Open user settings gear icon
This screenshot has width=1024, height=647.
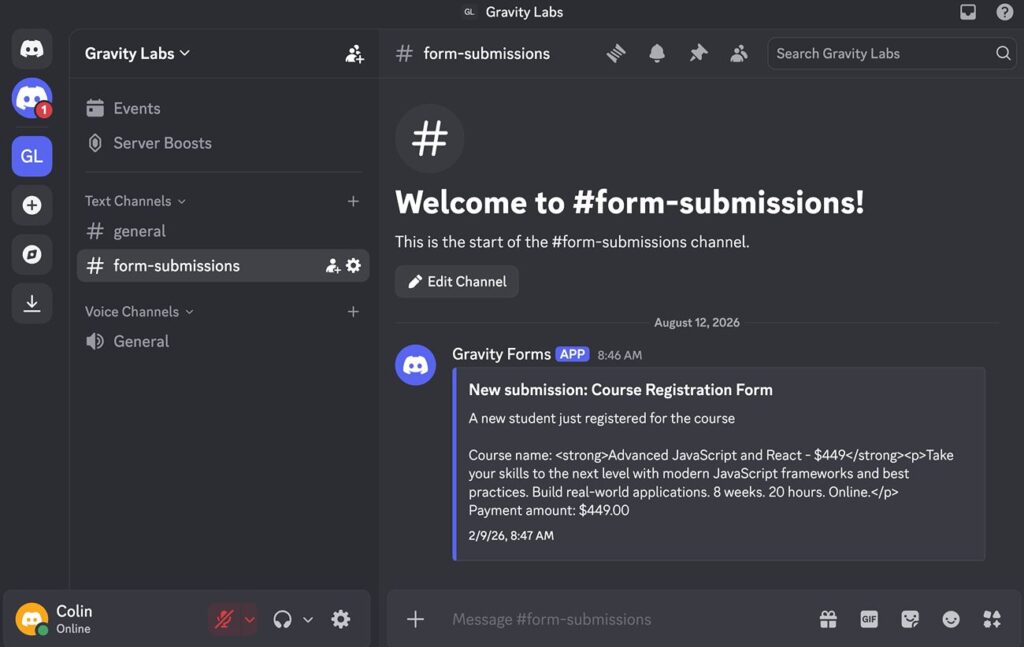click(340, 619)
